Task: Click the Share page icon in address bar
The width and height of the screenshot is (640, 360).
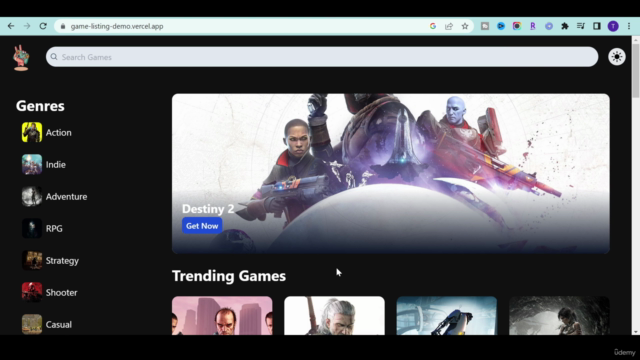Action: [x=449, y=26]
